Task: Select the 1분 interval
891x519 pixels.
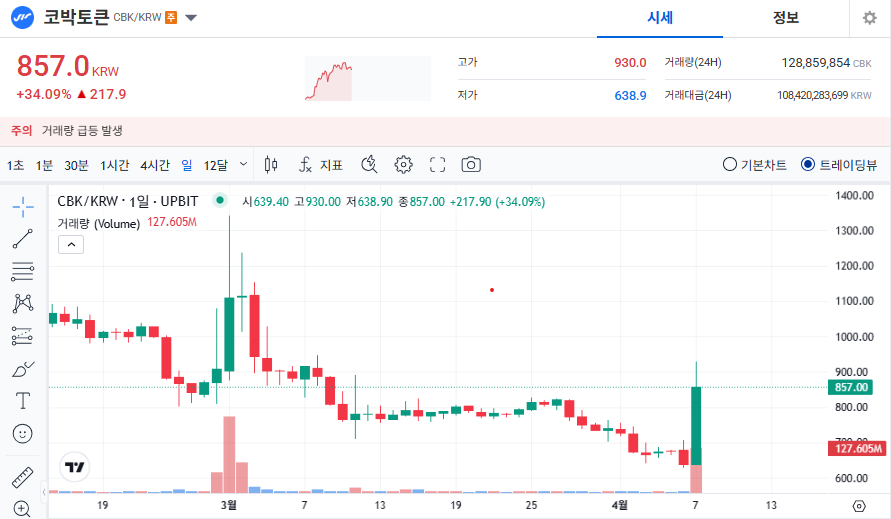Action: (44, 165)
